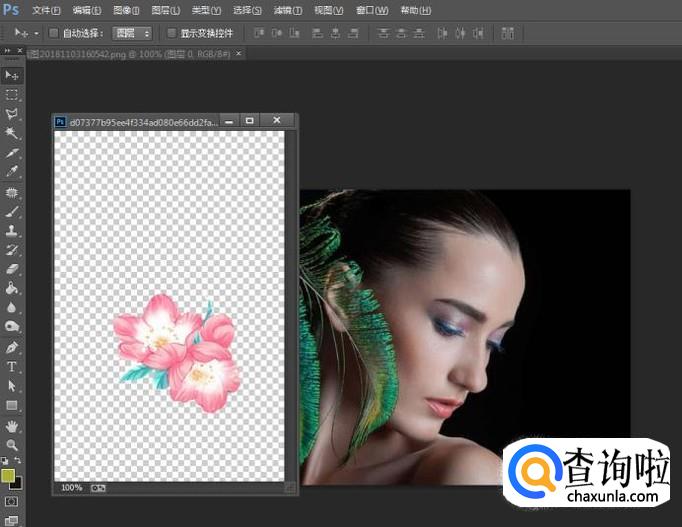Viewport: 682px width, 527px height.
Task: Toggle the 显示变换控件 checkbox
Action: click(x=171, y=33)
